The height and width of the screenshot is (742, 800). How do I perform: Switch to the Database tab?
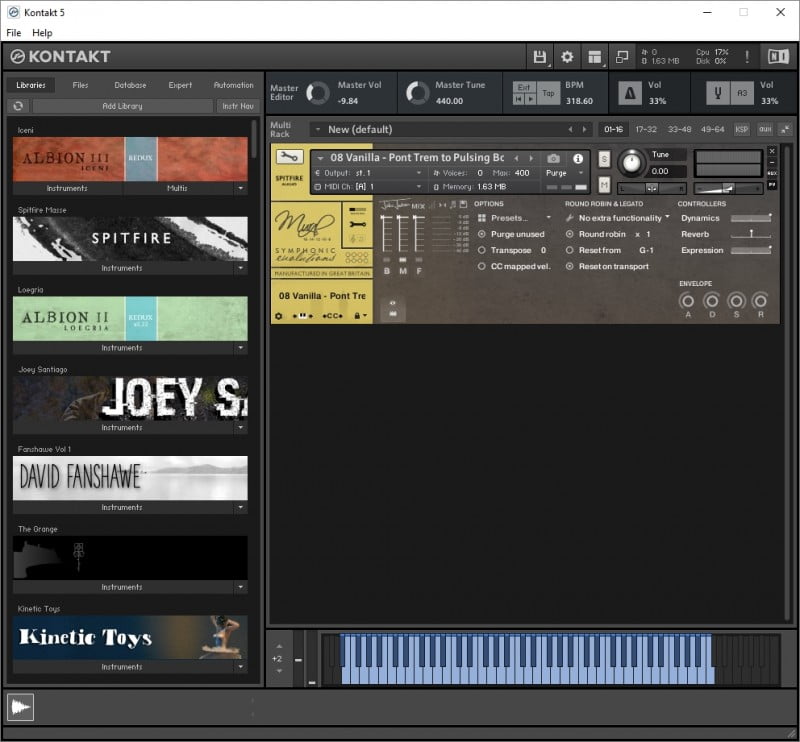point(130,85)
